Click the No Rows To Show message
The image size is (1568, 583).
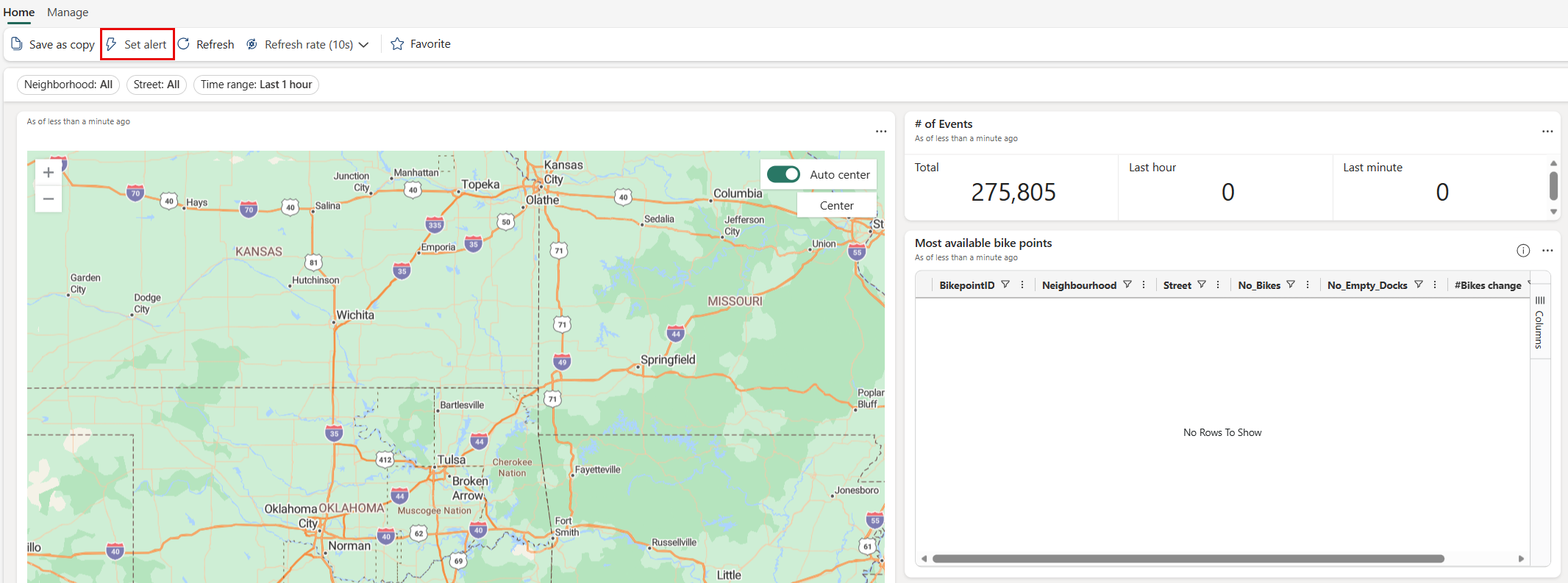click(x=1222, y=432)
